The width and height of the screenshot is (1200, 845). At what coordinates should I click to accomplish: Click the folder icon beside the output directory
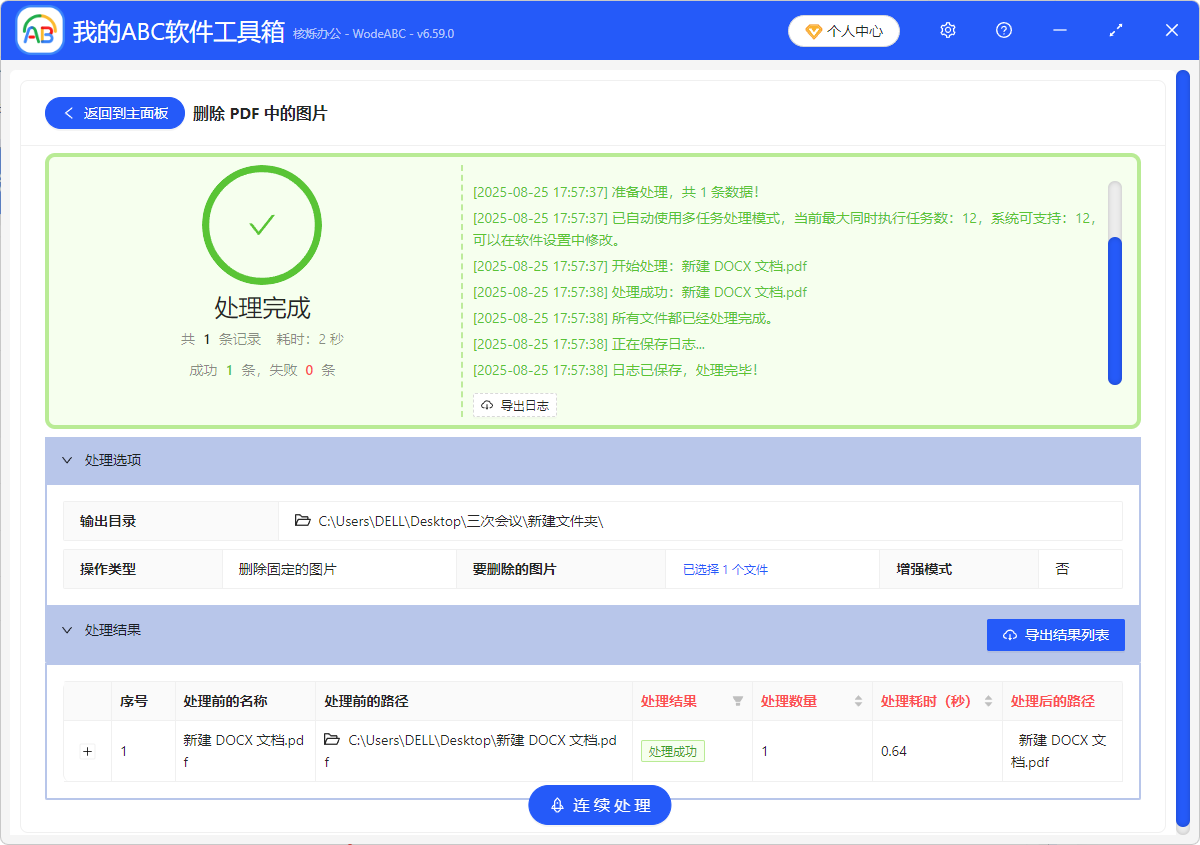click(x=302, y=520)
